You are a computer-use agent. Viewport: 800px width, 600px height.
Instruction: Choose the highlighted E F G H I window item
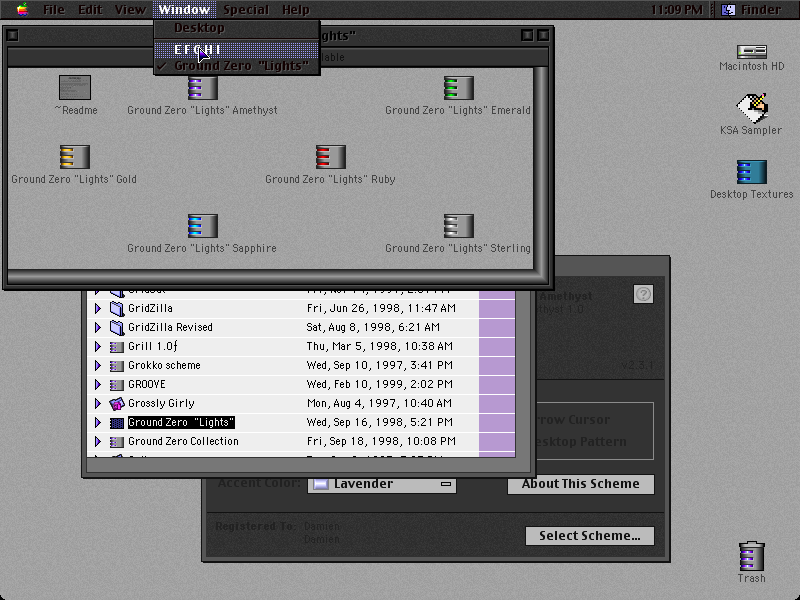click(x=237, y=49)
